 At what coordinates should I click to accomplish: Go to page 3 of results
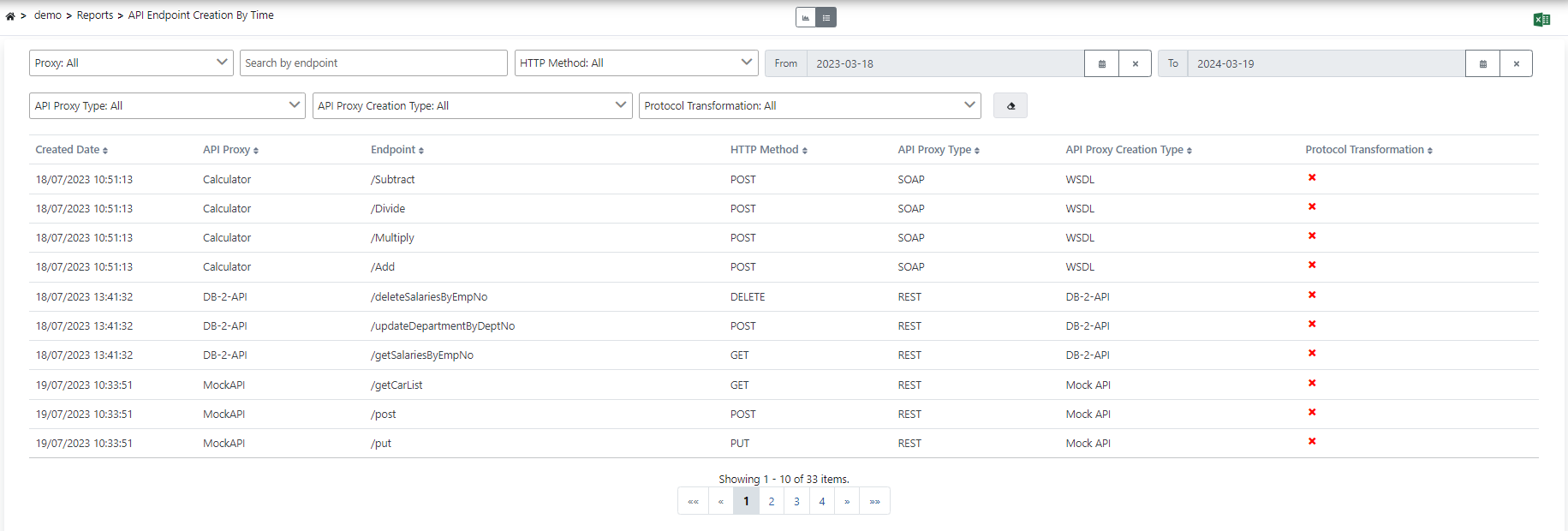pyautogui.click(x=796, y=502)
